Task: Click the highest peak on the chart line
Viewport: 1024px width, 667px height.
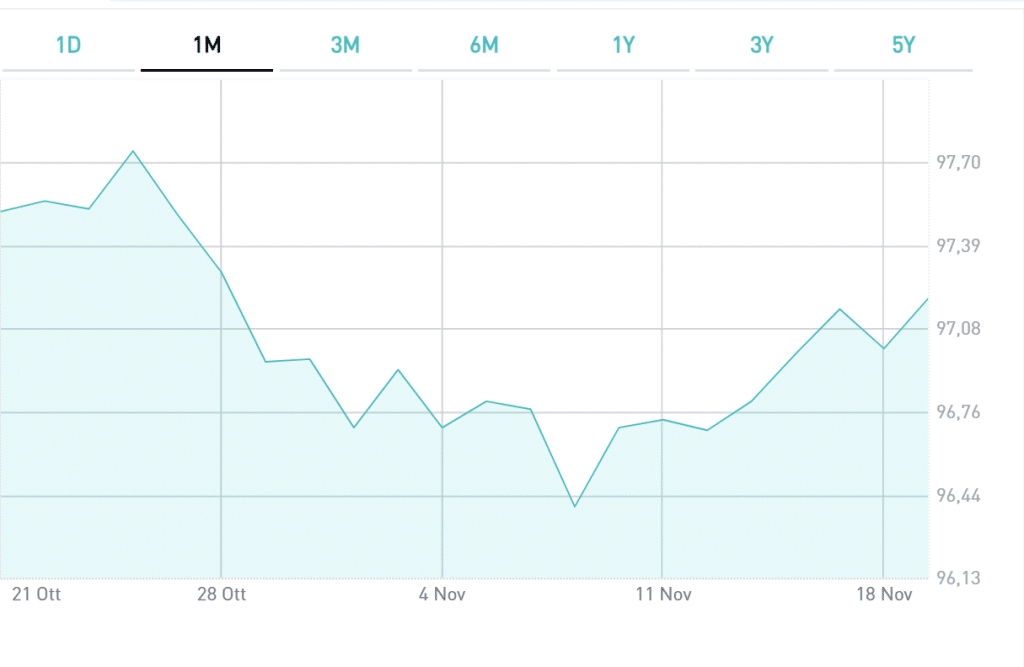Action: 133,151
